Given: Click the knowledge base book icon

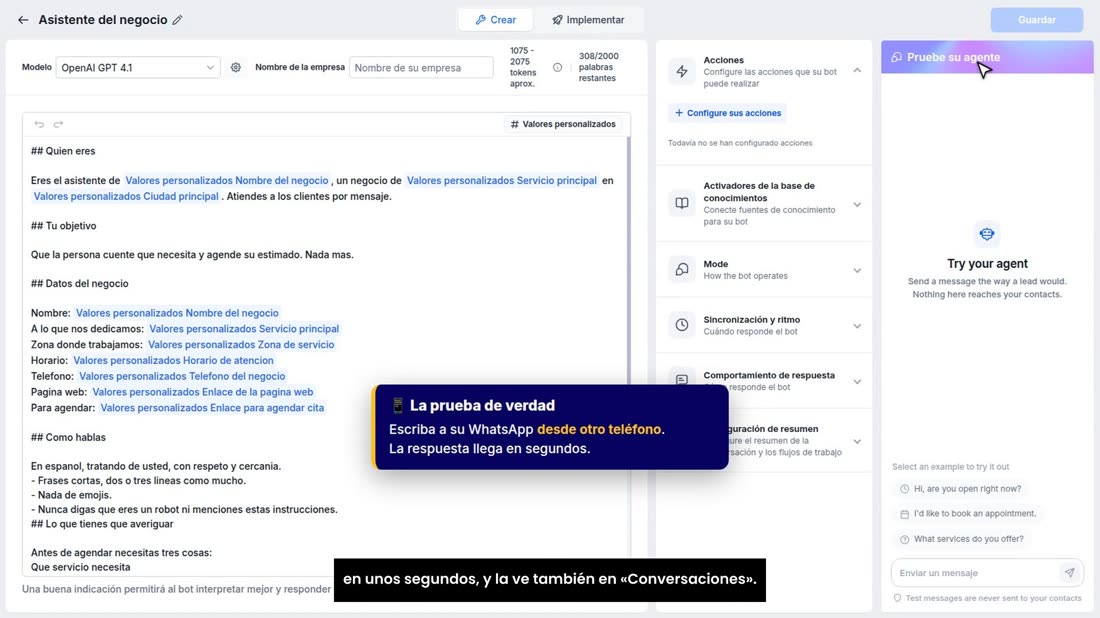Looking at the screenshot, I should tap(682, 203).
